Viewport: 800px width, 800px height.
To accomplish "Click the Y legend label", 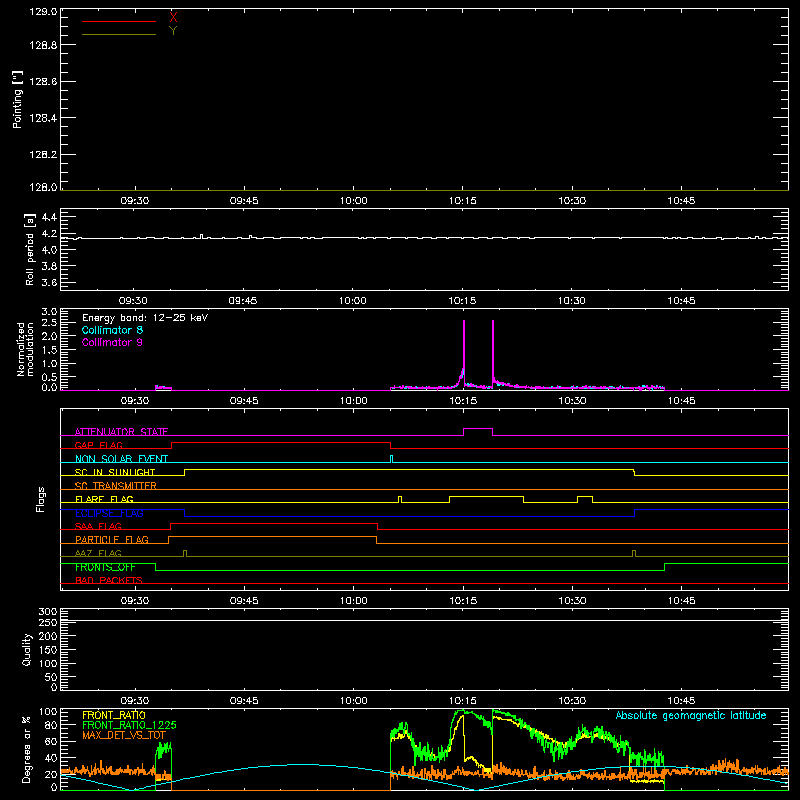I will pos(173,31).
